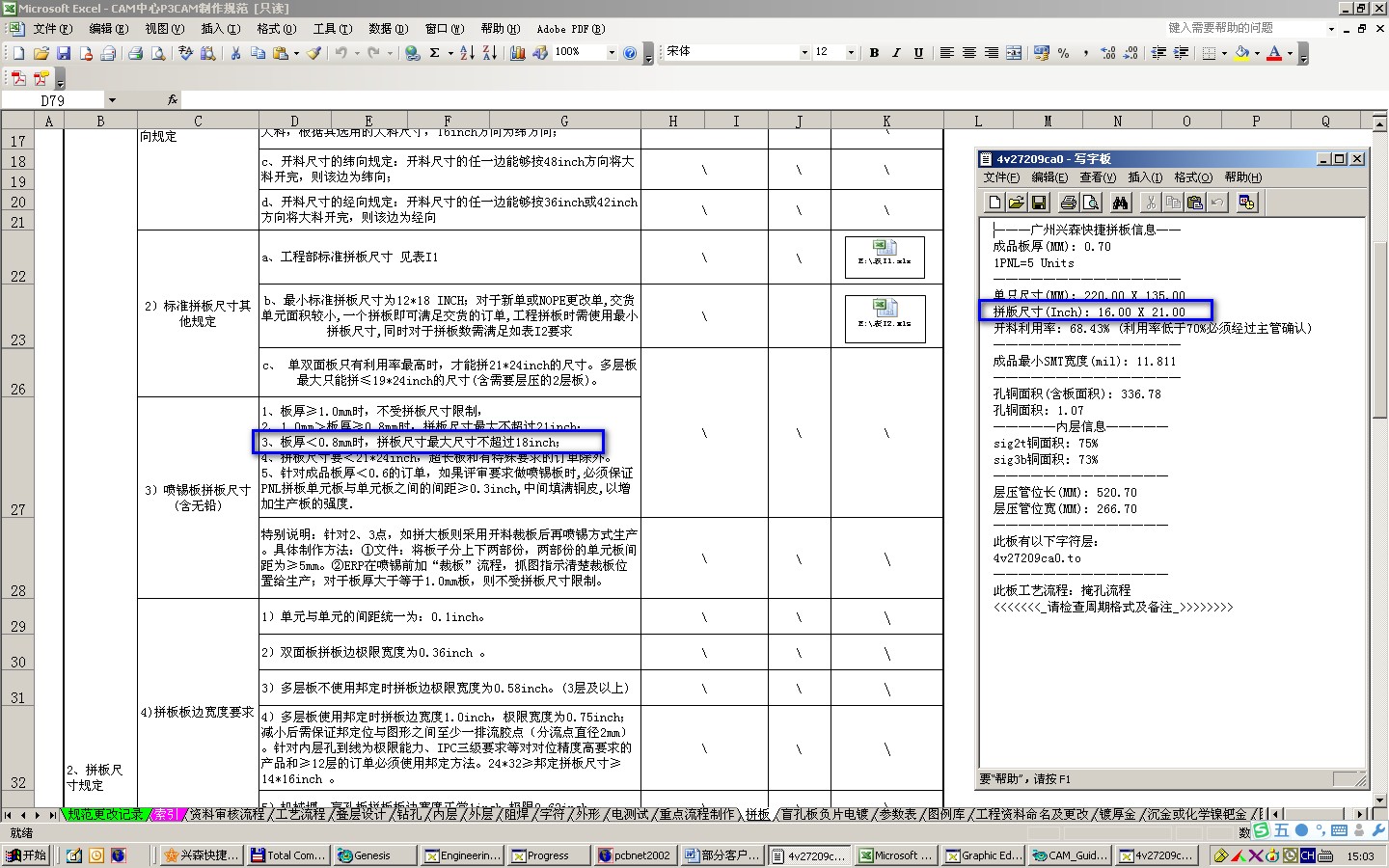Switch to the 规范更改记录 sheet tab
Image resolution: width=1389 pixels, height=868 pixels.
click(x=105, y=815)
